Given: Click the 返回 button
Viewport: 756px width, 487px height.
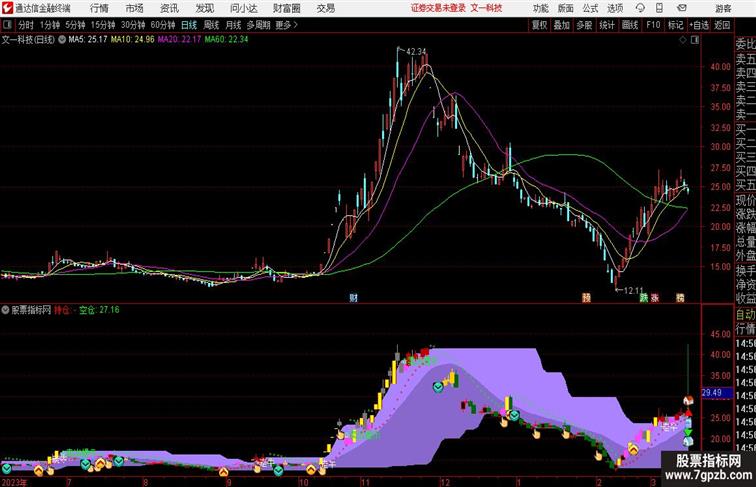Looking at the screenshot, I should pos(722,25).
